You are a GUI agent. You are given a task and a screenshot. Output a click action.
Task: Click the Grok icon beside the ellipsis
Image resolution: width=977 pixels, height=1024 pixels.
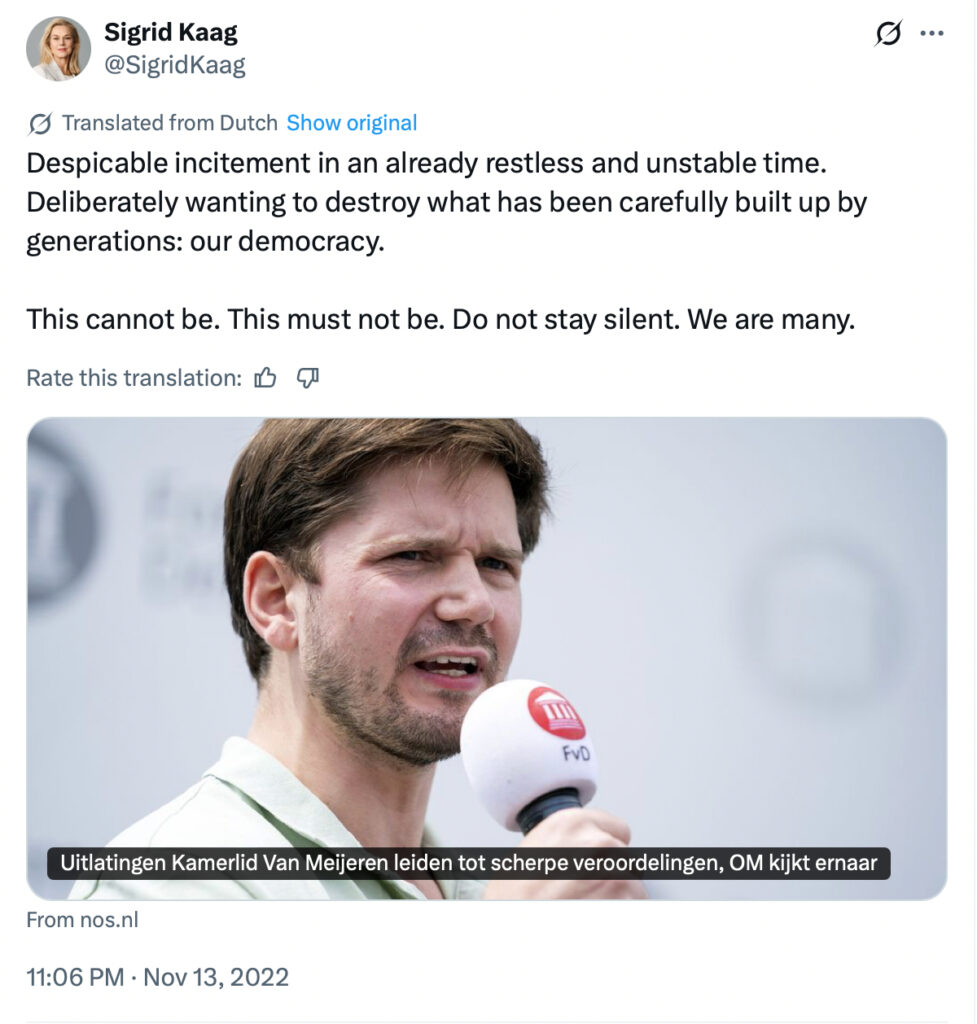point(887,34)
